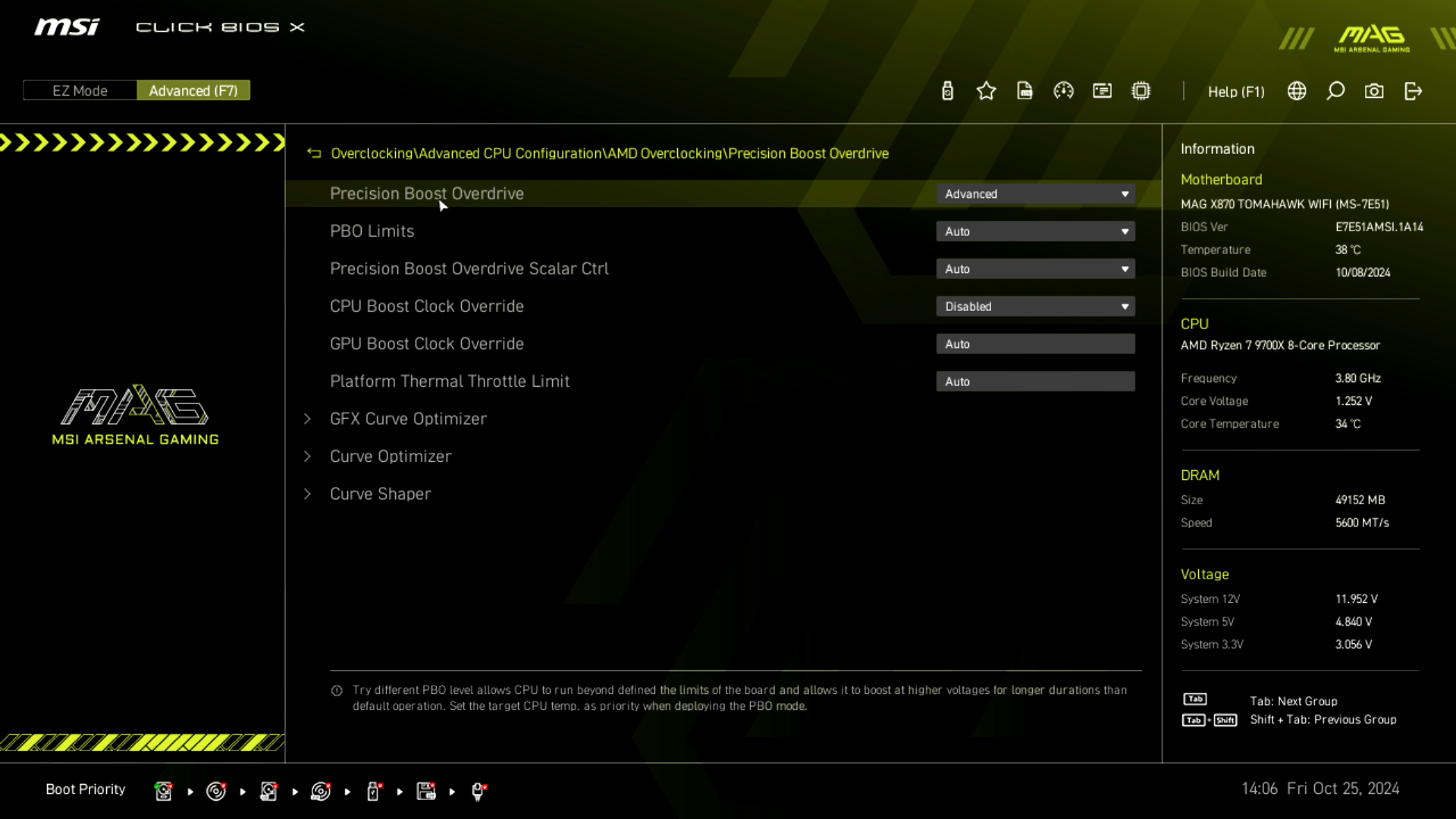This screenshot has height=819, width=1456.
Task: Change Precision Boost Overdrive dropdown setting
Action: coord(1035,193)
